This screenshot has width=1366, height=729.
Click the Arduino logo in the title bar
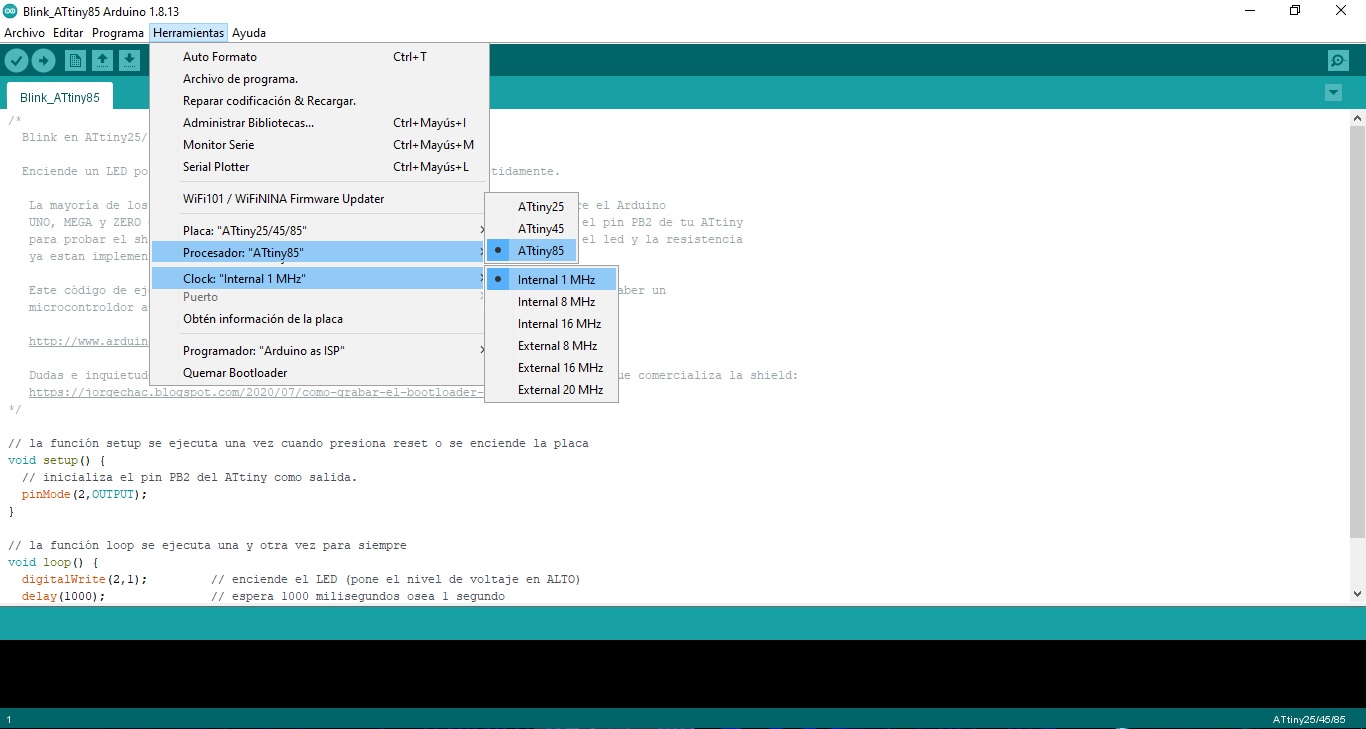[x=10, y=10]
